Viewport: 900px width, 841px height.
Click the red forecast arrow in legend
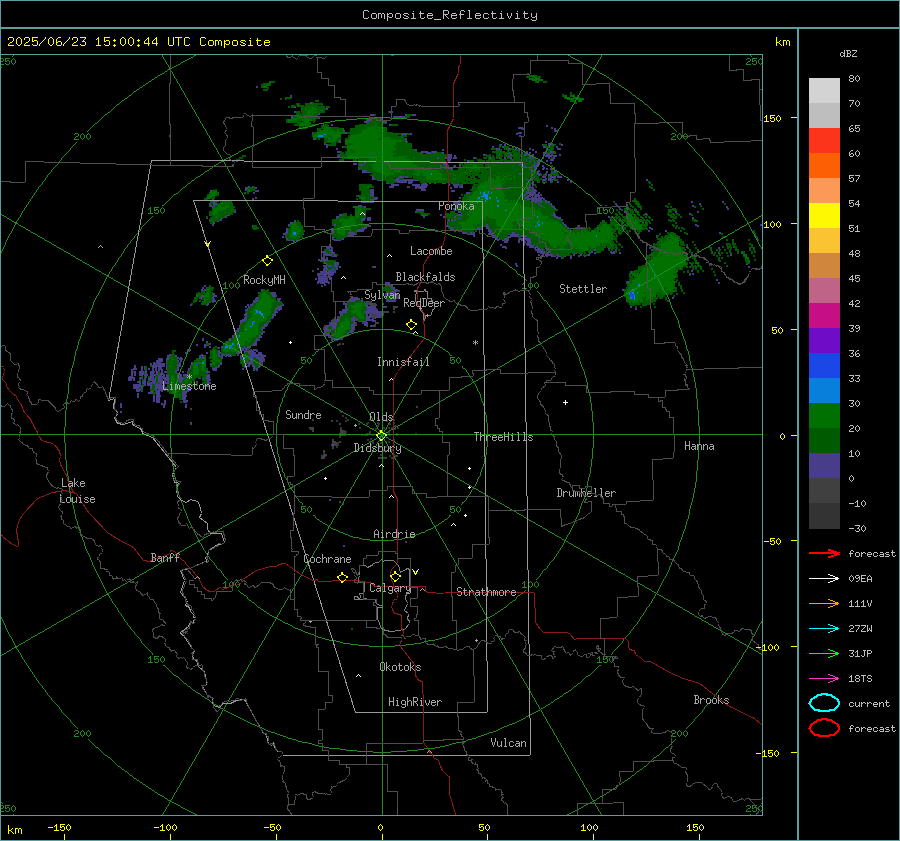824,553
